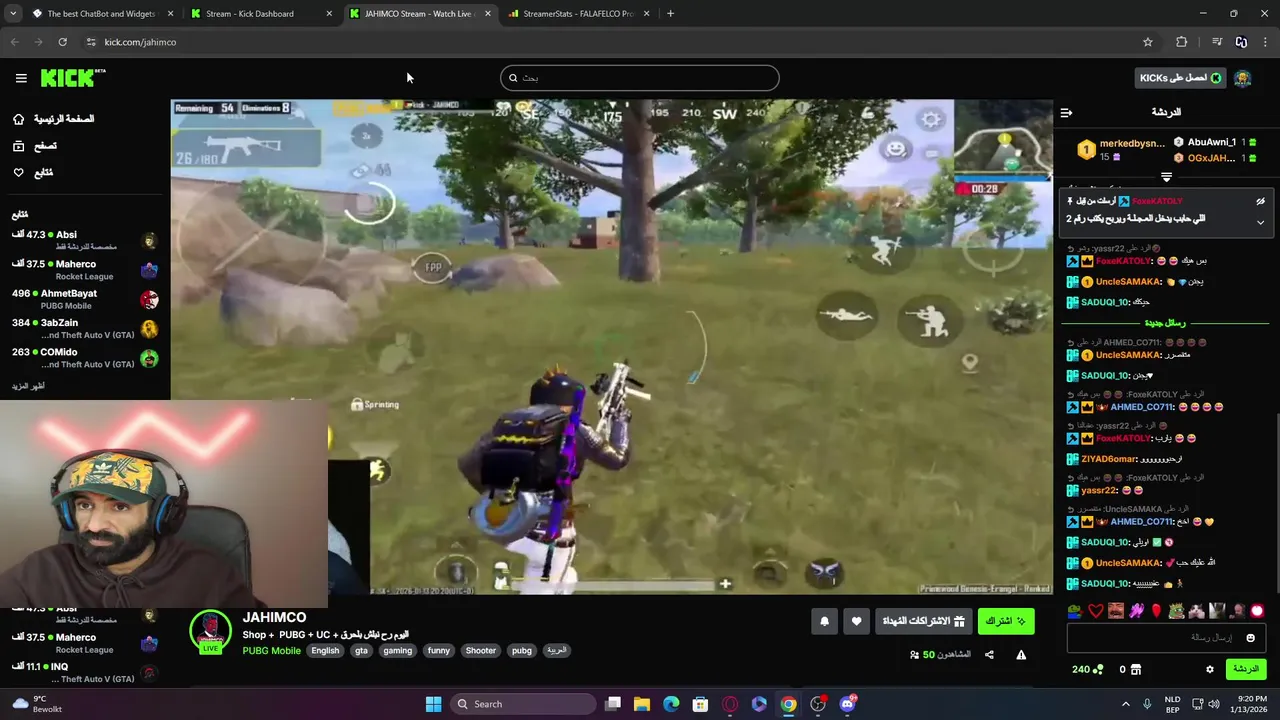Insert the crowned frog emote
This screenshot has width=1280, height=720.
(x=1176, y=611)
